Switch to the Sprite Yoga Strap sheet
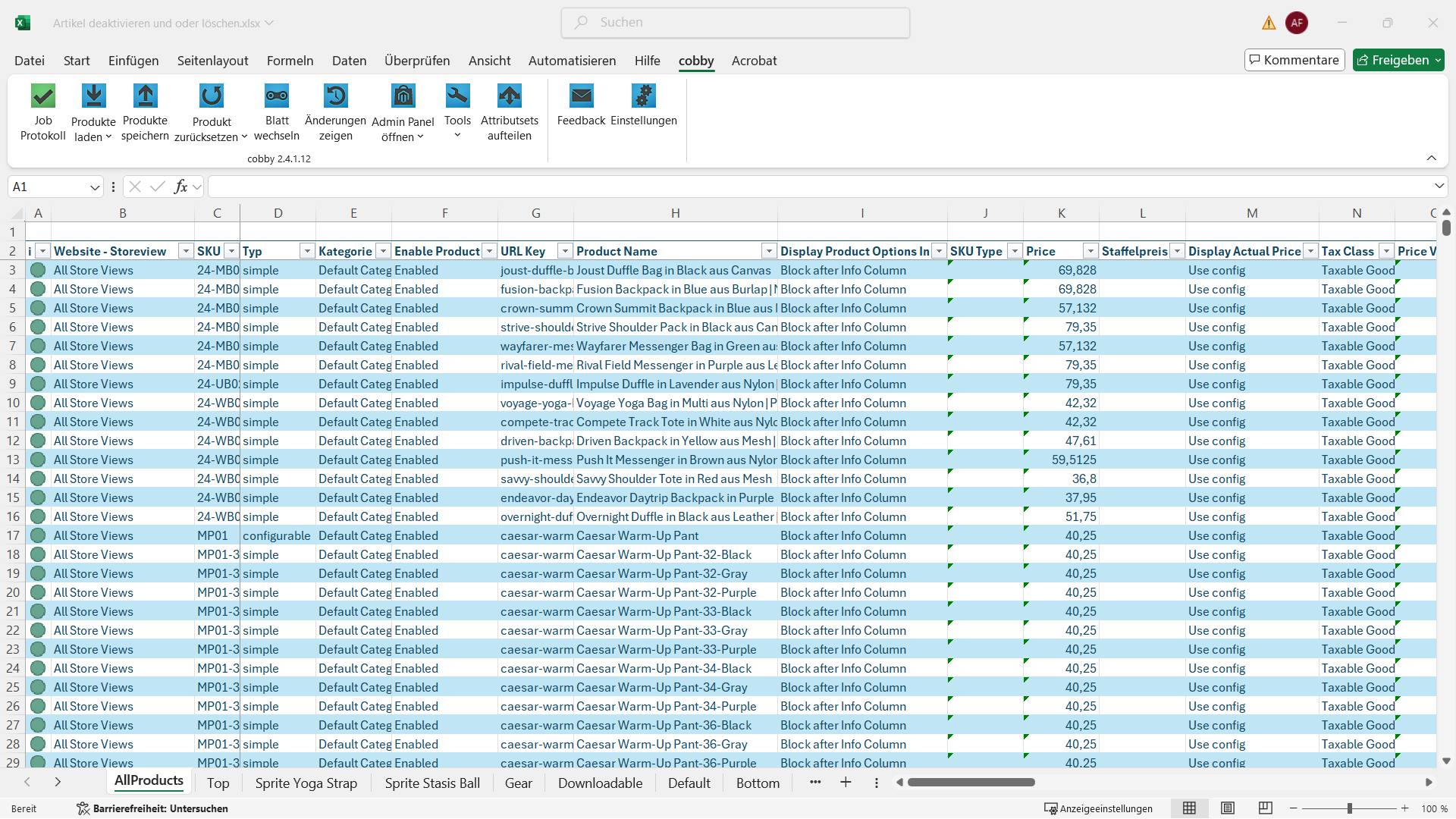This screenshot has width=1456, height=819. pyautogui.click(x=306, y=783)
